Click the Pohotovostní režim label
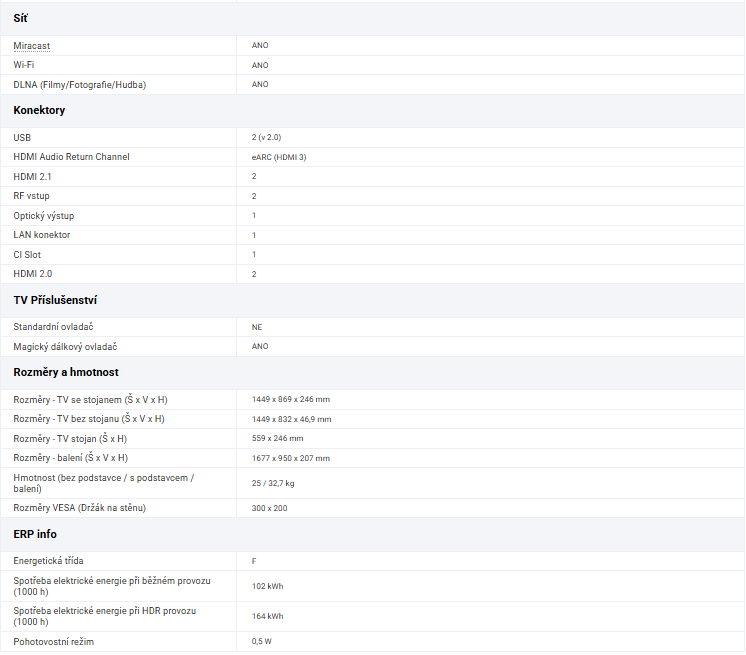 coord(55,641)
